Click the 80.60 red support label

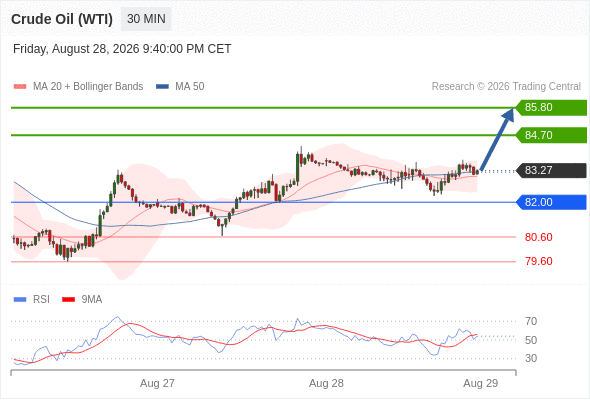tap(538, 237)
